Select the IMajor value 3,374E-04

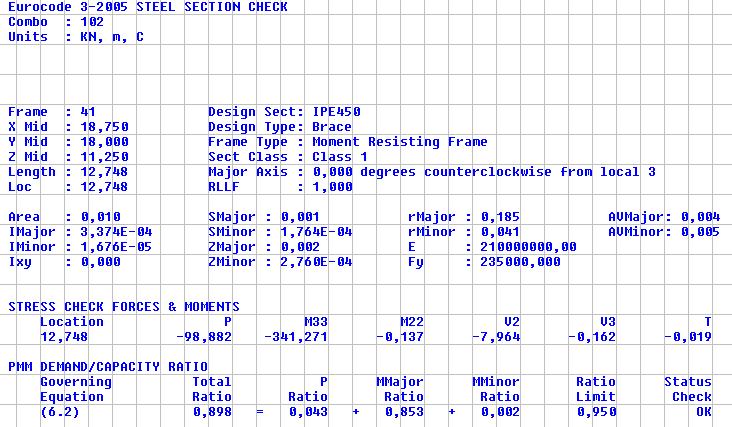[x=116, y=232]
